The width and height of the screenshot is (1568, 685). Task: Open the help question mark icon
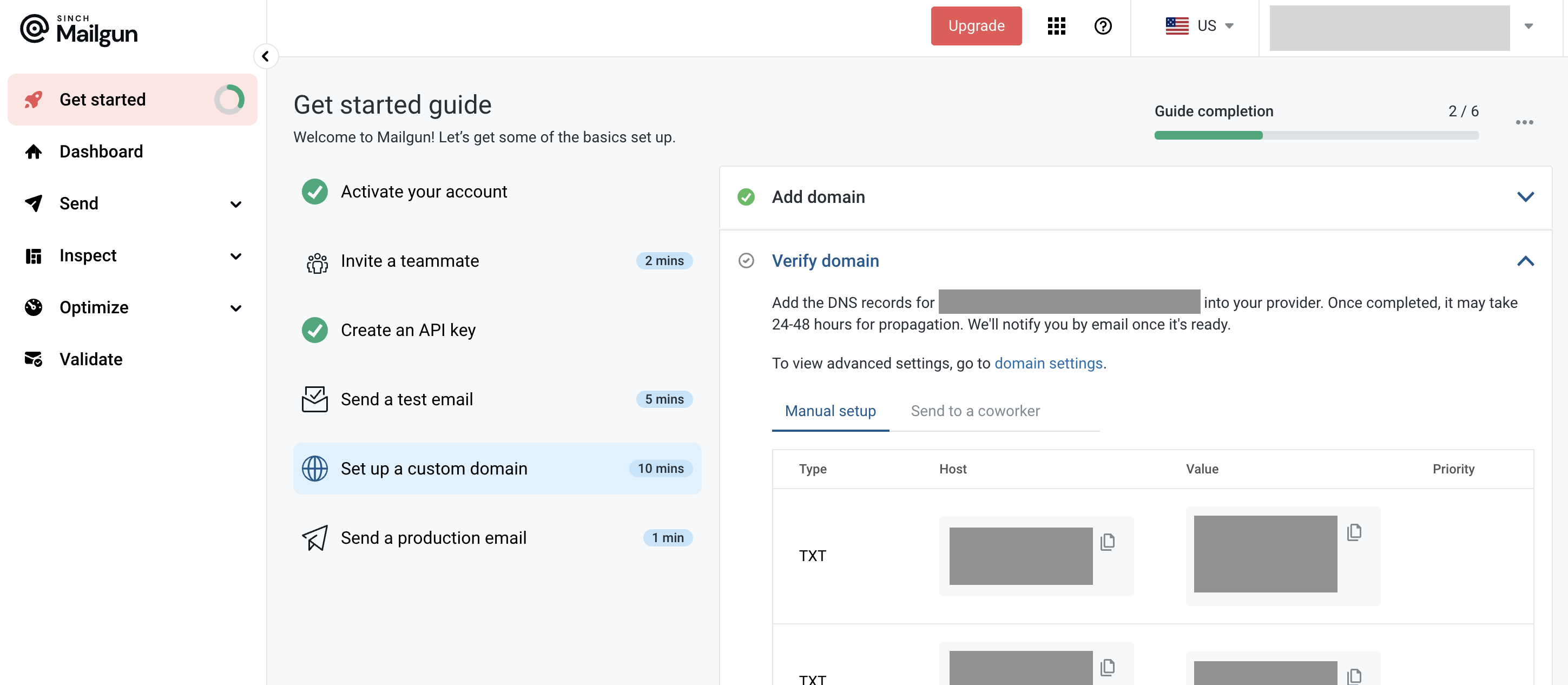coord(1102,25)
